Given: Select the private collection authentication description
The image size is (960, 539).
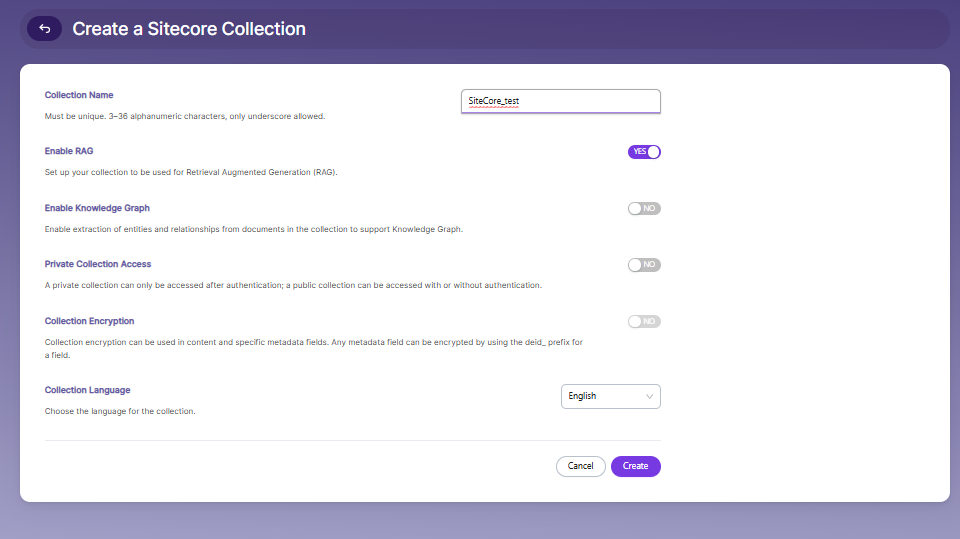Looking at the screenshot, I should (x=293, y=285).
